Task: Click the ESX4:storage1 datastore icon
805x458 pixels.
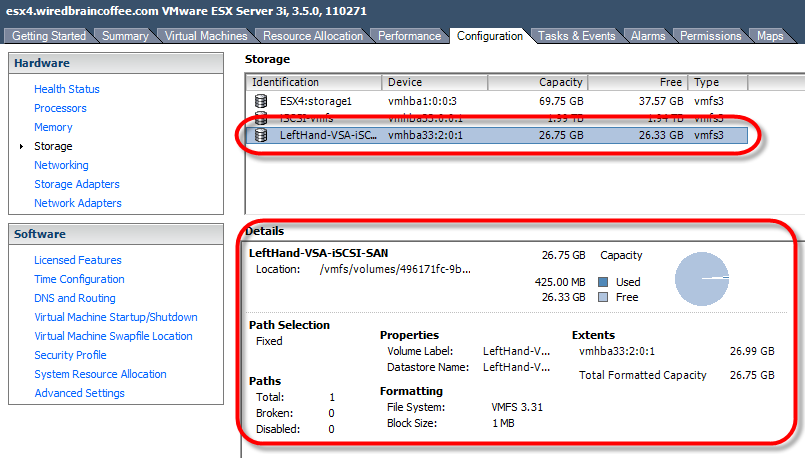Action: (261, 101)
